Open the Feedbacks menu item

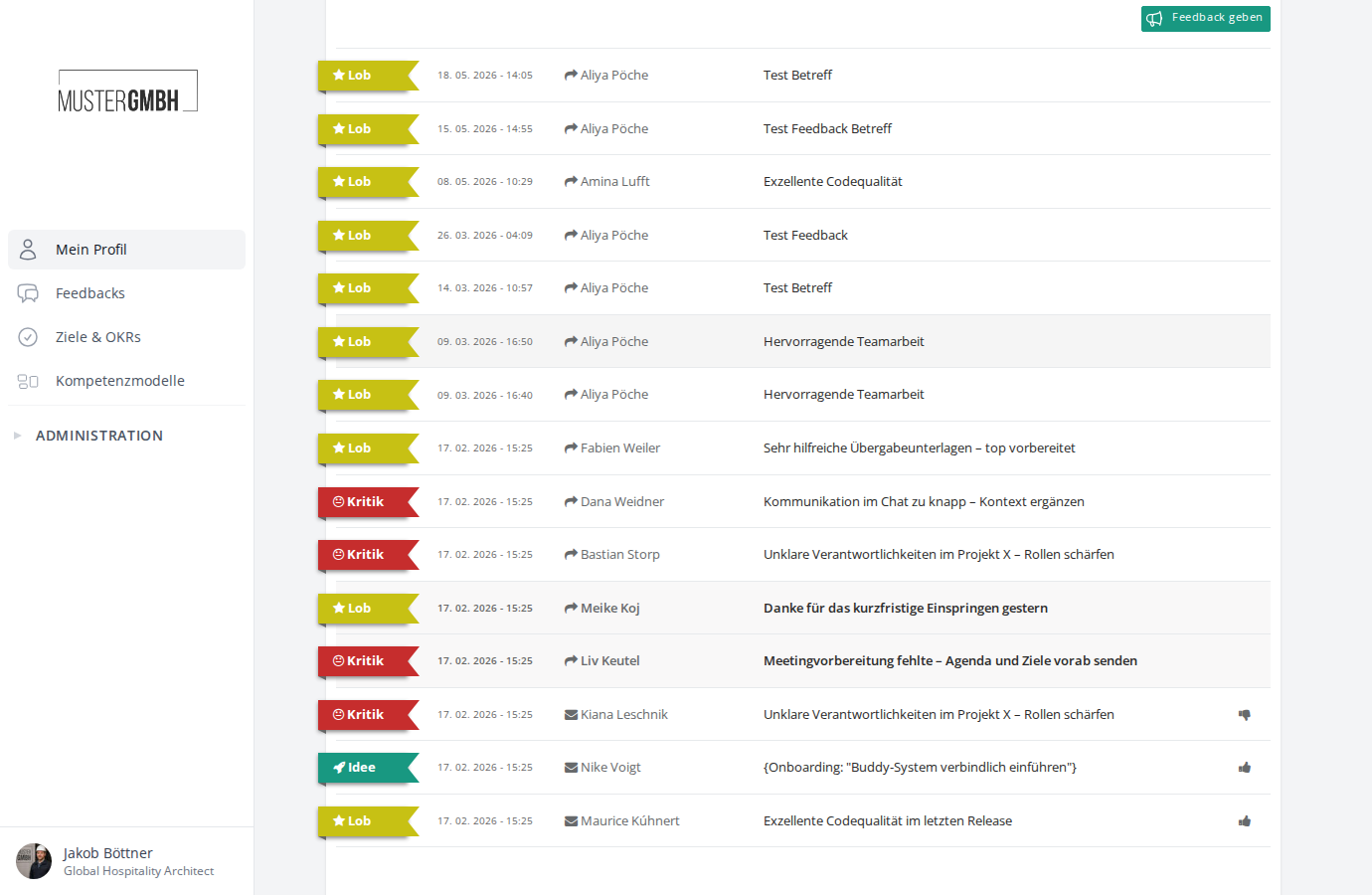[126, 293]
